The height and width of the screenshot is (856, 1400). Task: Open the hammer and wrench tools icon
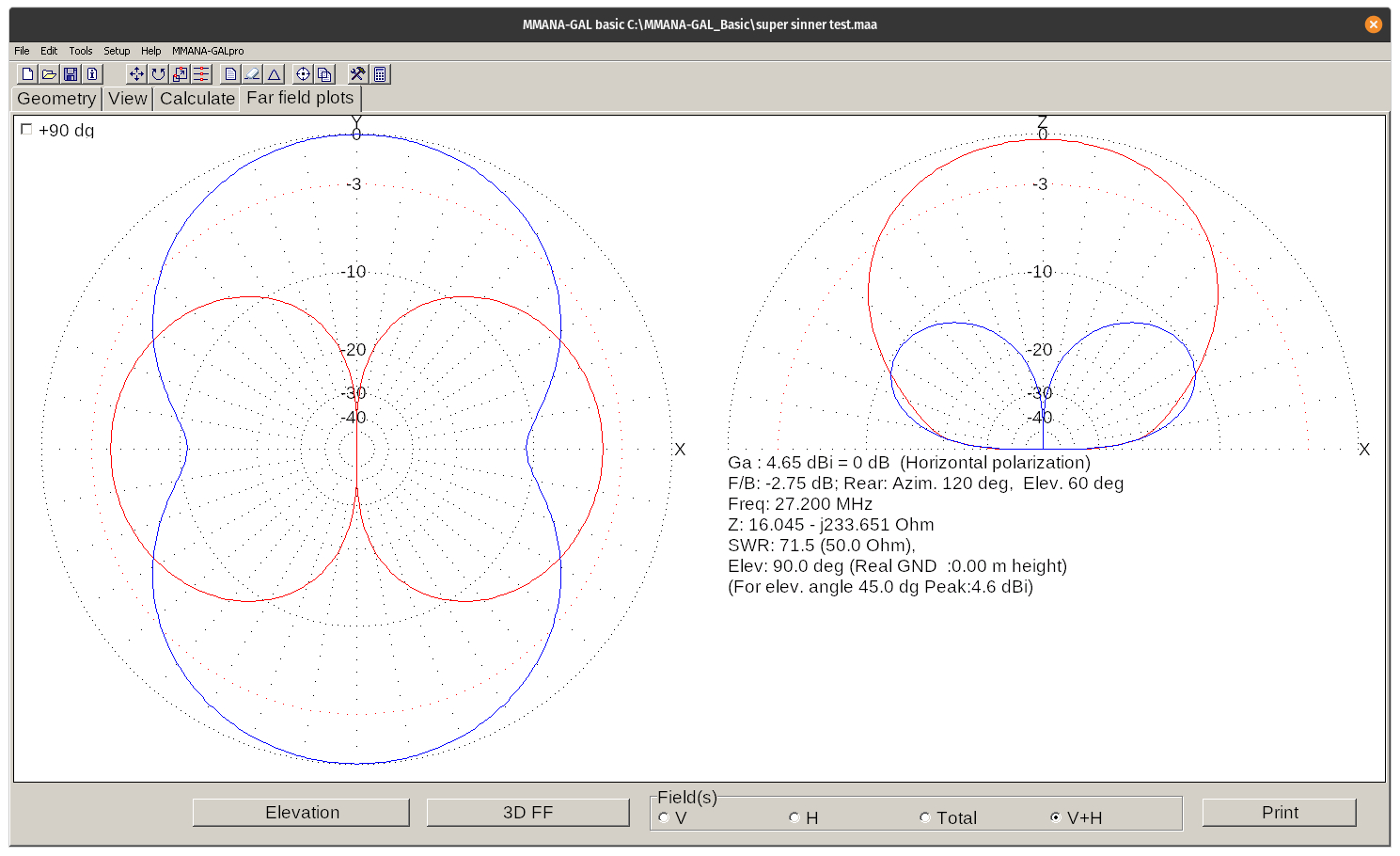point(357,74)
